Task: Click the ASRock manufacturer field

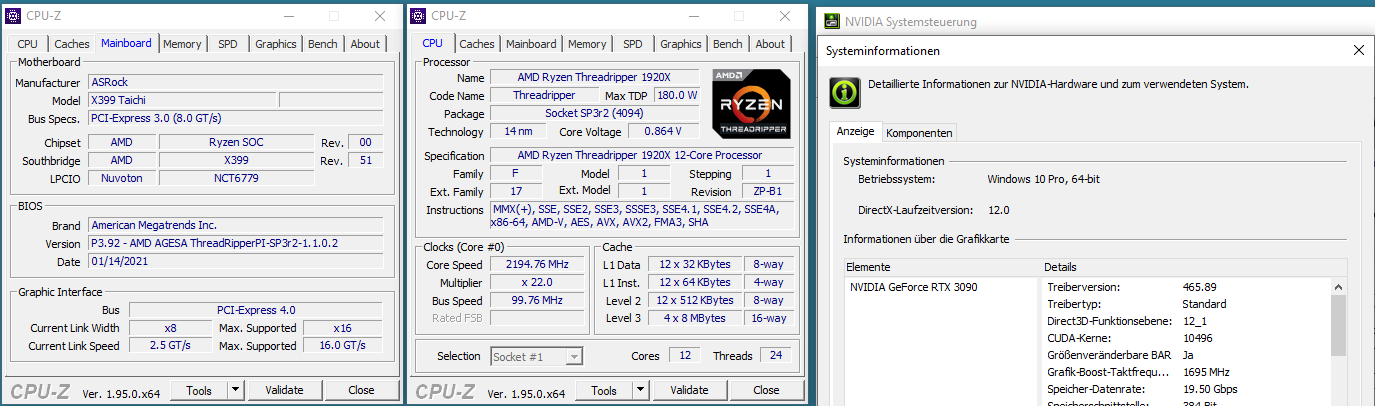Action: [x=235, y=82]
